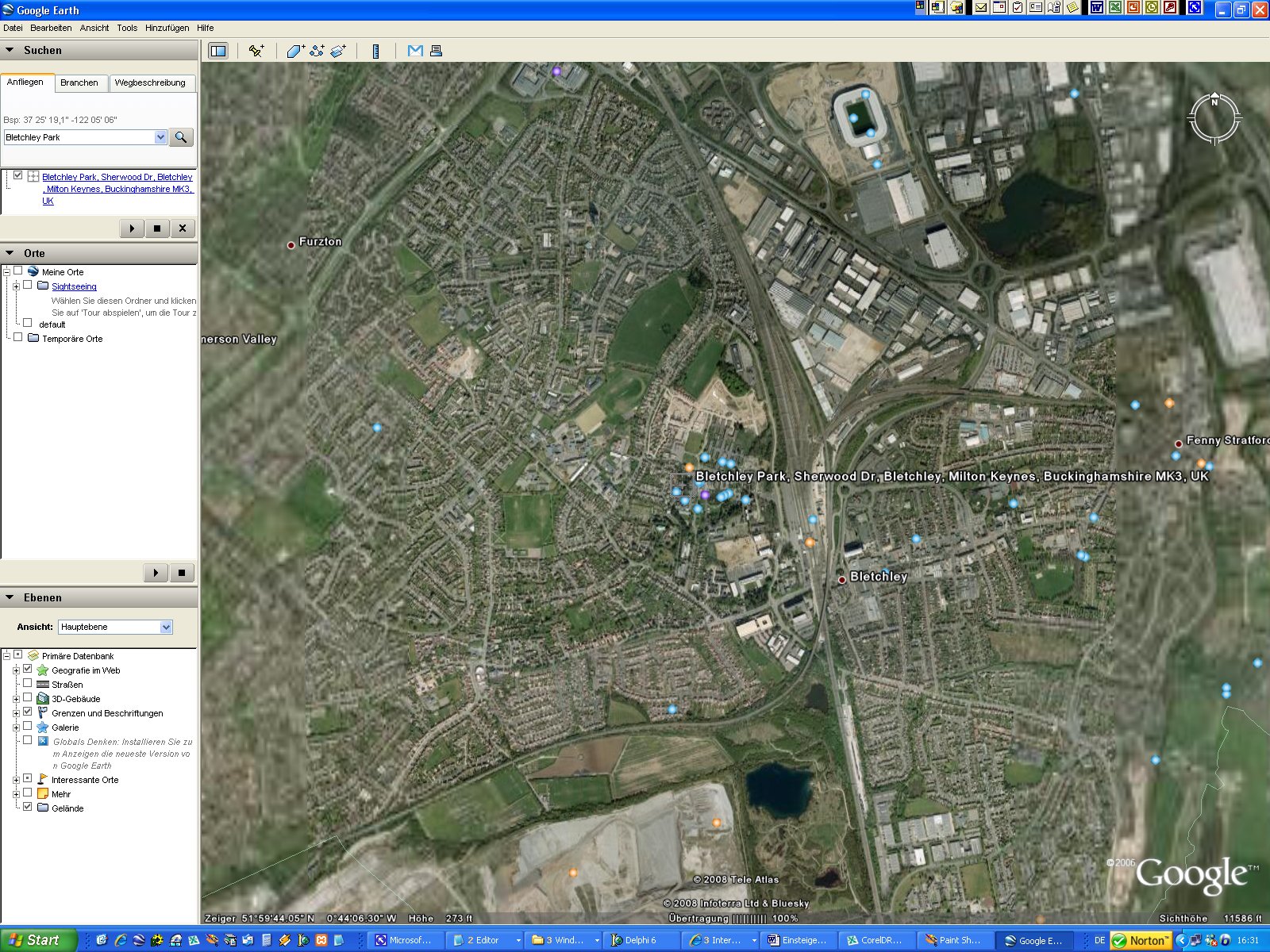Click the print icon in toolbar
This screenshot has width=1270, height=952.
tap(436, 51)
